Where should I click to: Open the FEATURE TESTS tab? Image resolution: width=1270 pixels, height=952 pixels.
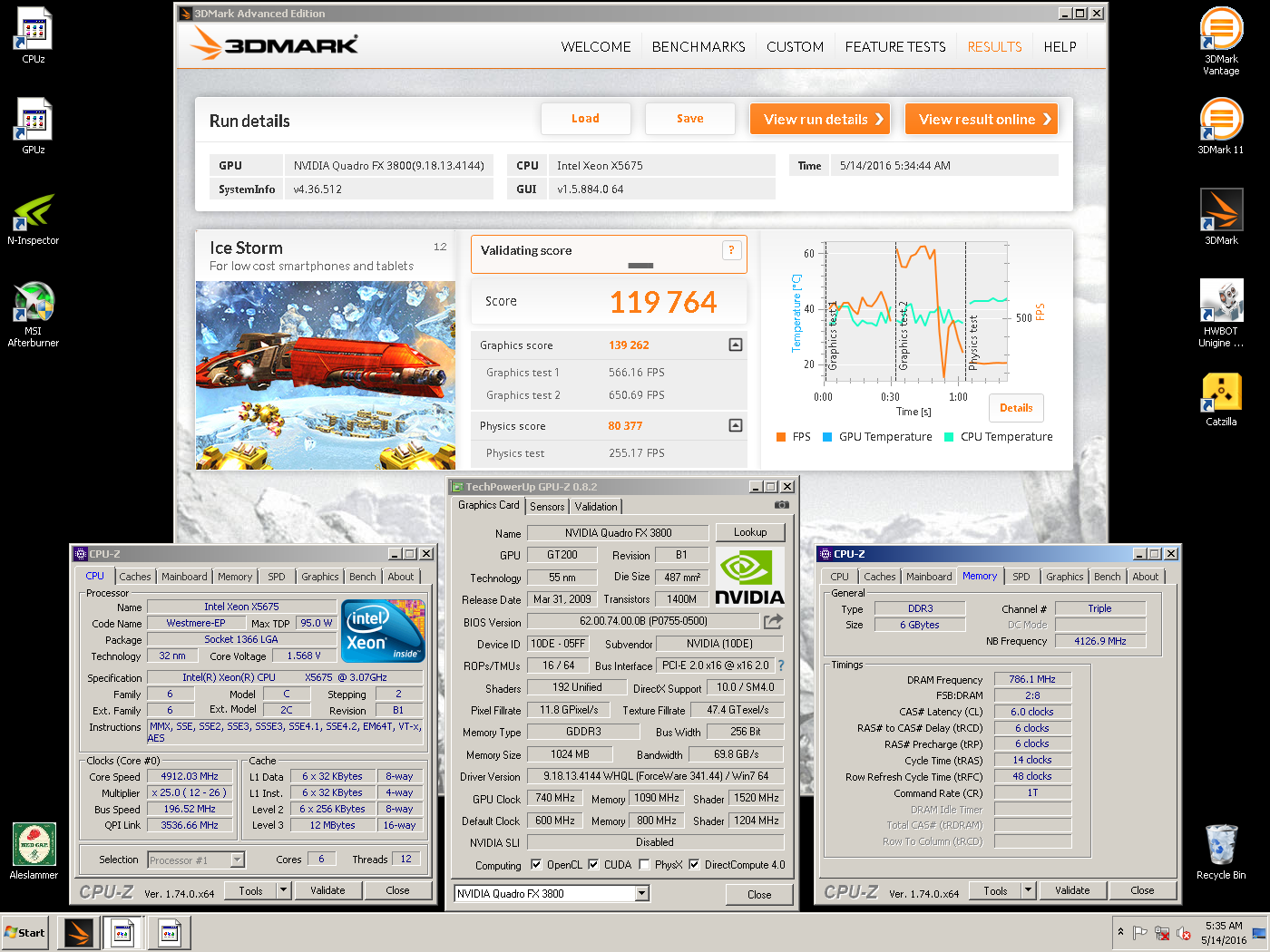[x=895, y=46]
